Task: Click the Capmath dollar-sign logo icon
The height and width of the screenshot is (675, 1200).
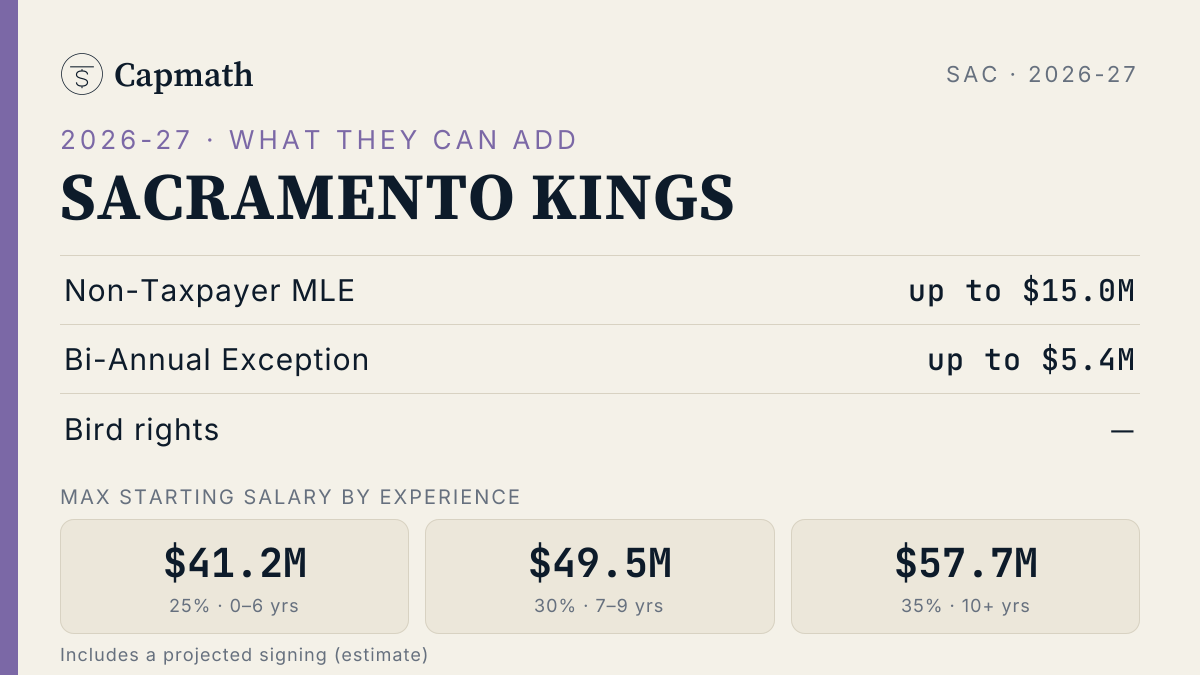Action: pyautogui.click(x=82, y=75)
